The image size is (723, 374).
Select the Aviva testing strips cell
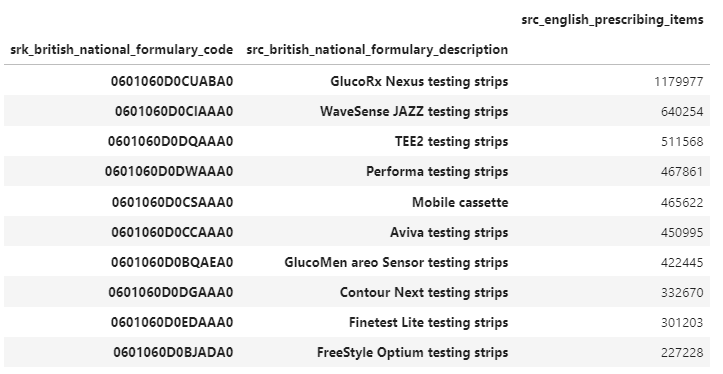click(449, 232)
